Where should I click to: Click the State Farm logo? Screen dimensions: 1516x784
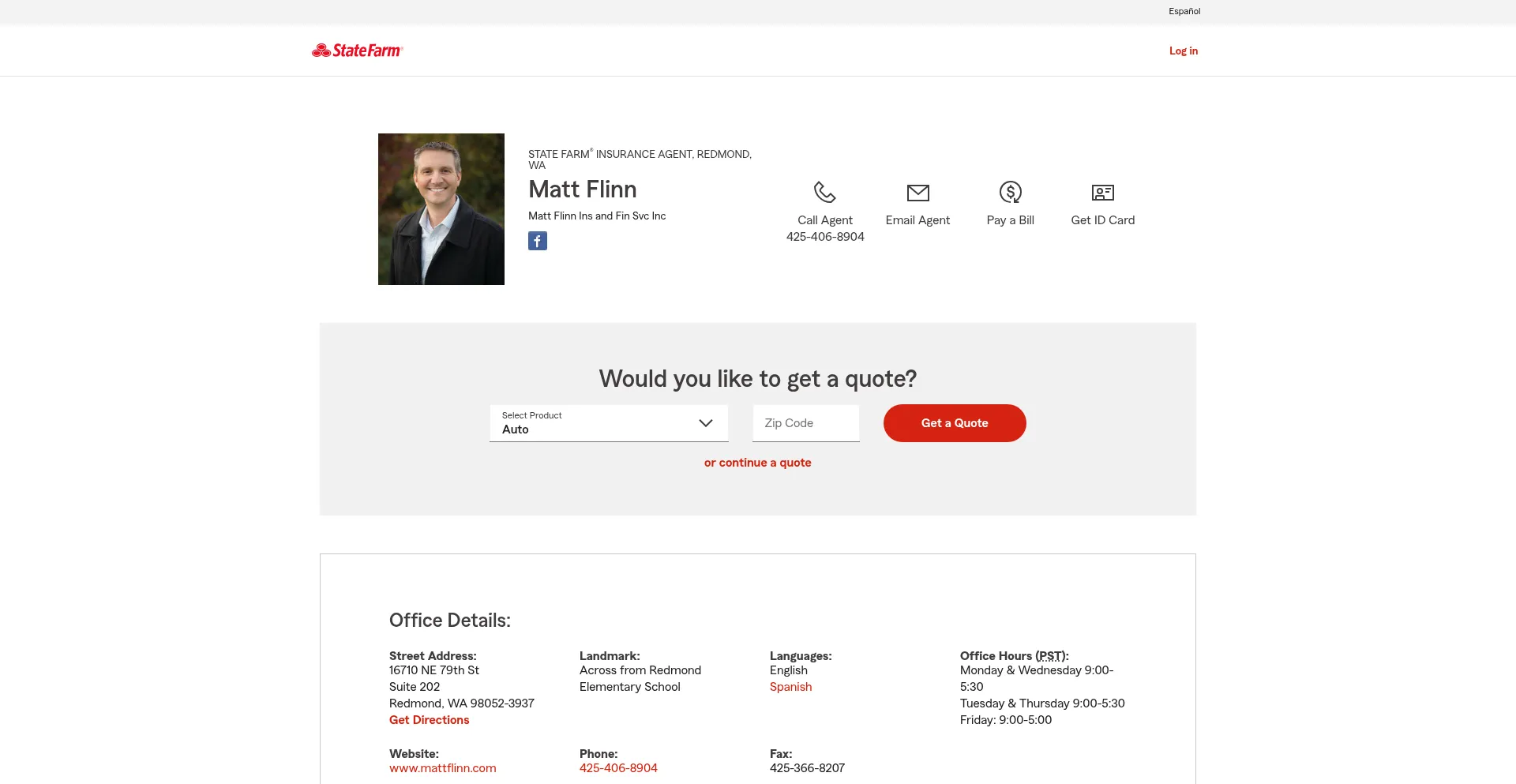357,50
